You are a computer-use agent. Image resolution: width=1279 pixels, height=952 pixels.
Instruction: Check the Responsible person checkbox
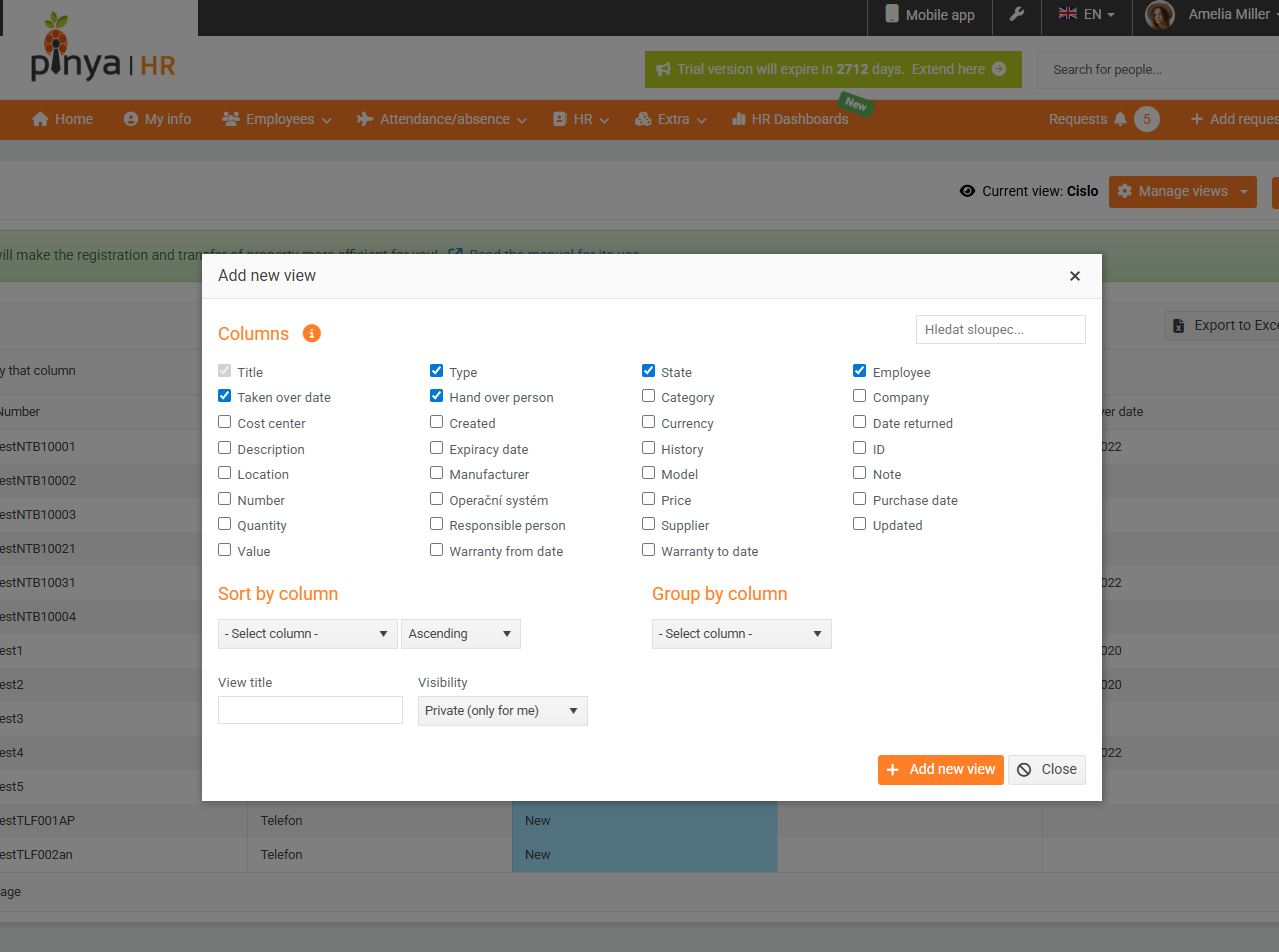coord(436,524)
